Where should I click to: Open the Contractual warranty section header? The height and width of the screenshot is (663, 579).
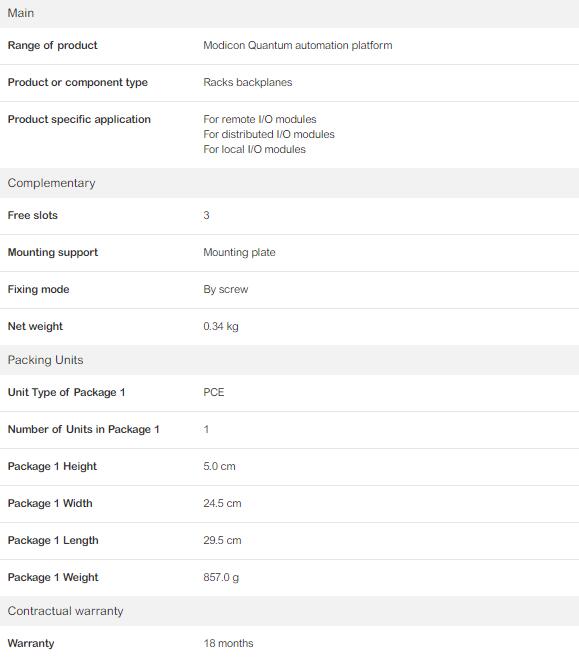coord(289,611)
